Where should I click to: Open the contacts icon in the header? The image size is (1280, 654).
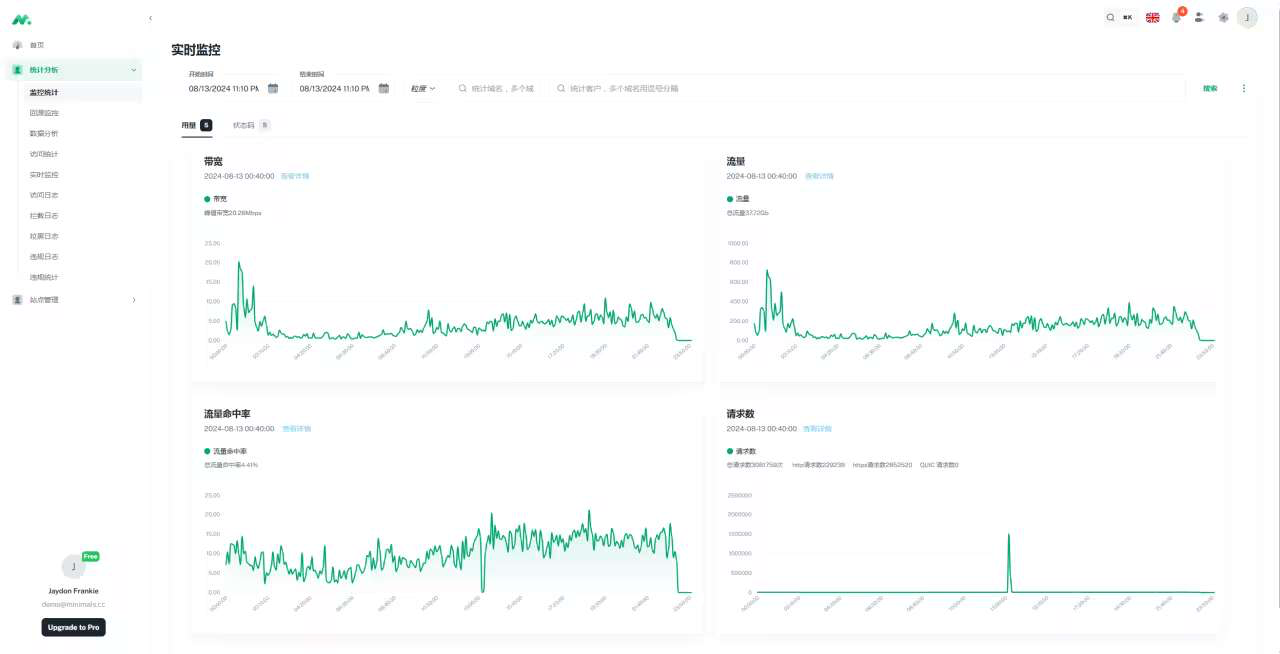1199,18
